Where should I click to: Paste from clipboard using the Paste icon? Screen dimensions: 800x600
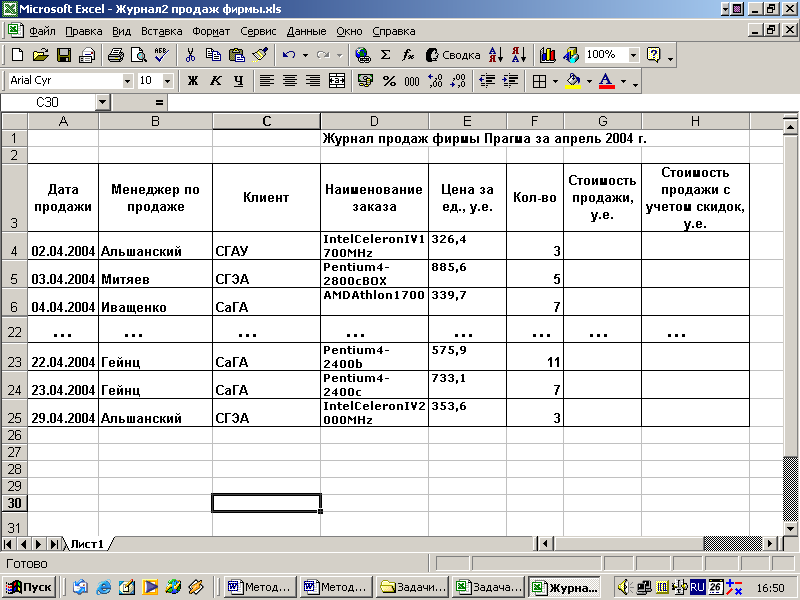tap(237, 55)
